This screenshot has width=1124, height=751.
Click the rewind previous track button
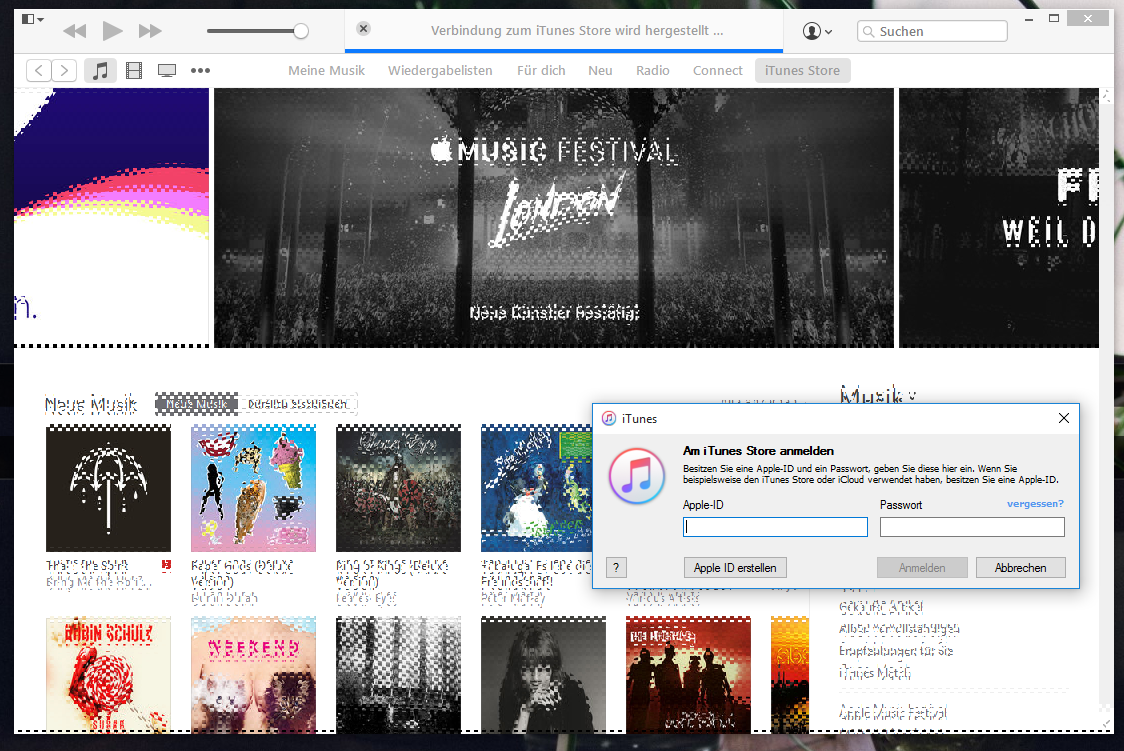tap(75, 31)
